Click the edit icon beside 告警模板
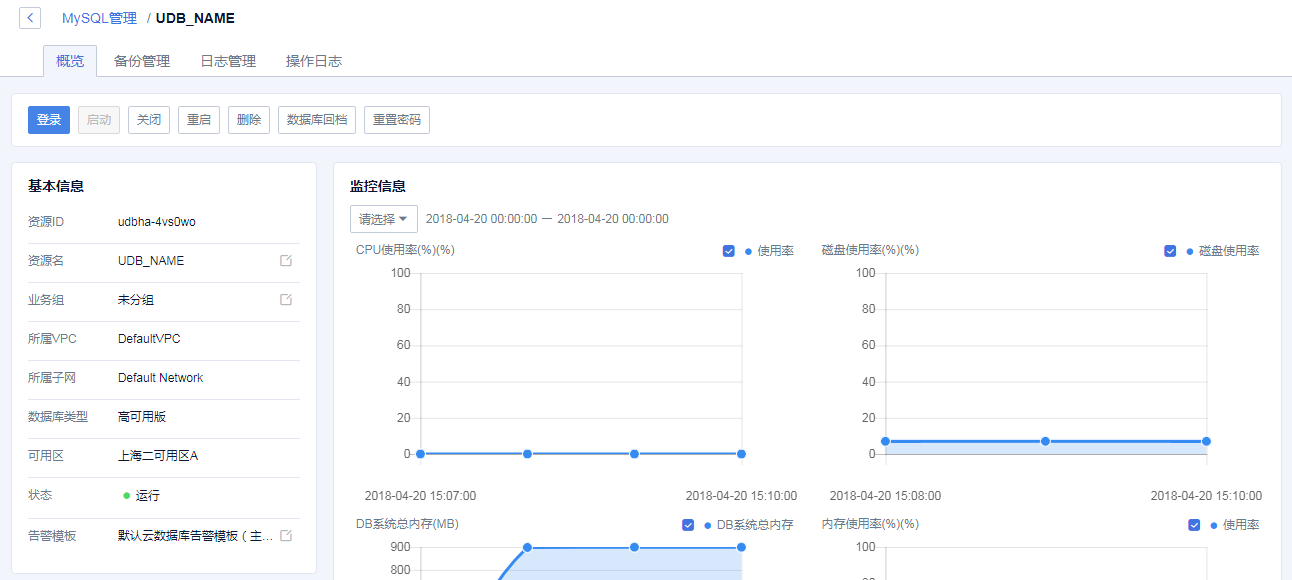This screenshot has height=580, width=1292. pos(286,535)
